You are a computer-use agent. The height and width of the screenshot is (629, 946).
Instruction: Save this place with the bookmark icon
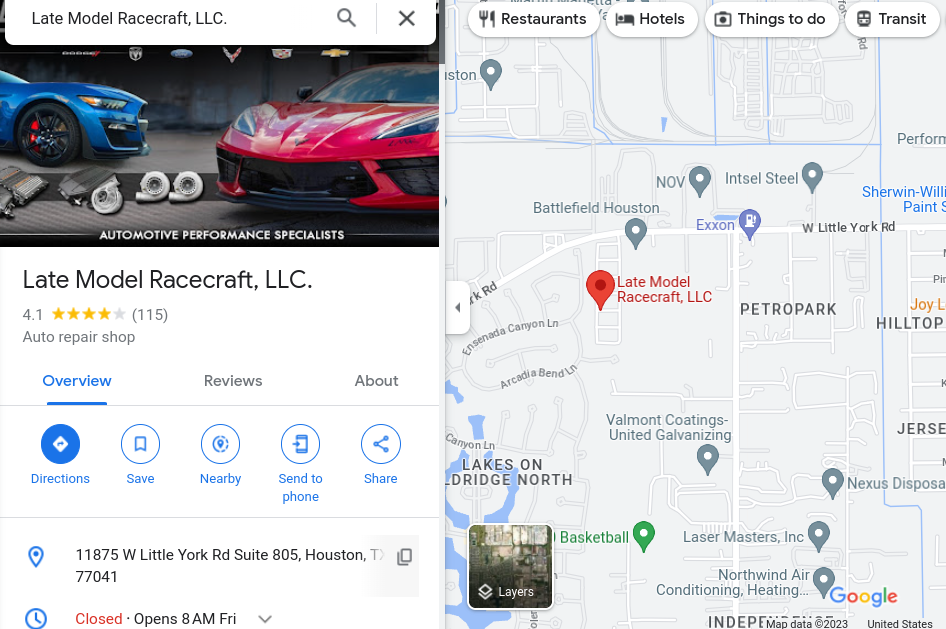(x=141, y=444)
